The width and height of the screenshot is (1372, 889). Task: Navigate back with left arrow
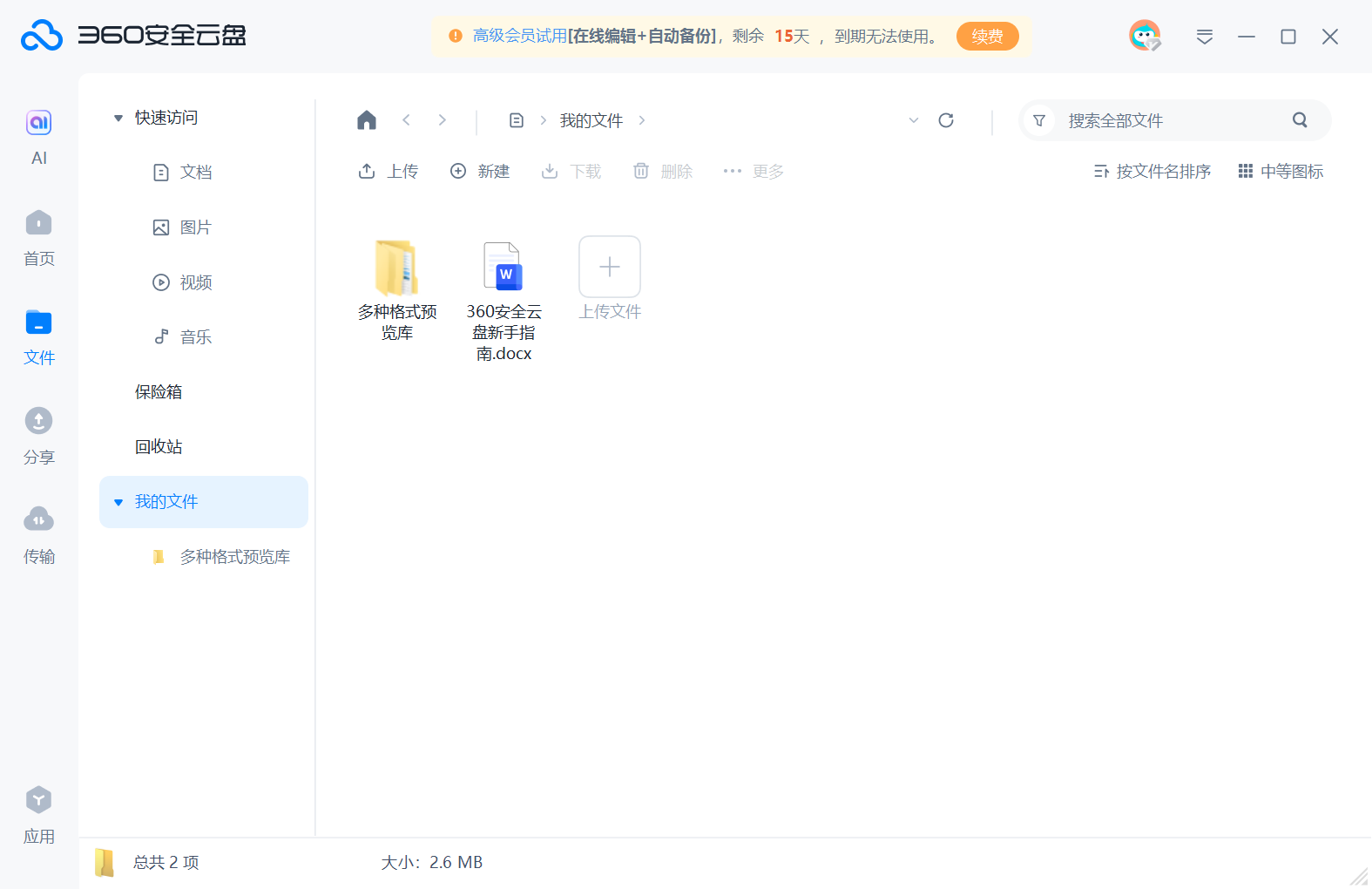[x=406, y=120]
